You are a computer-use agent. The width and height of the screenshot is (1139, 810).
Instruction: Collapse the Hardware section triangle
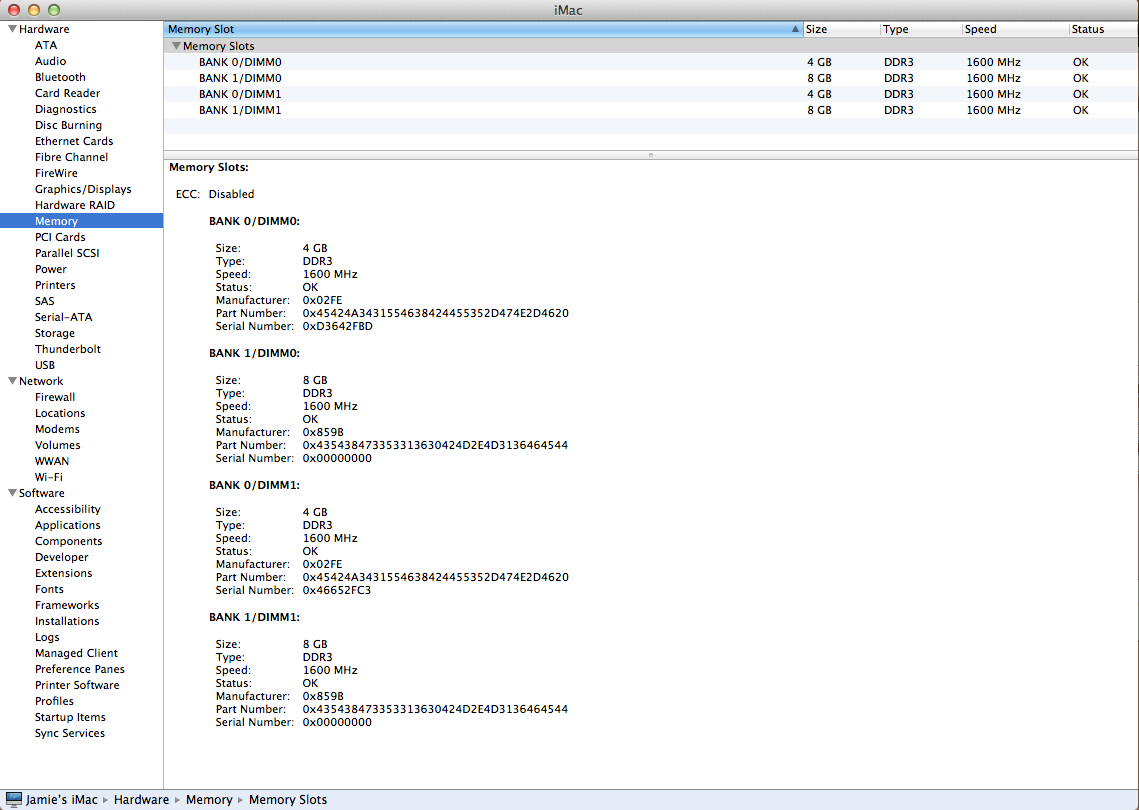[12, 29]
